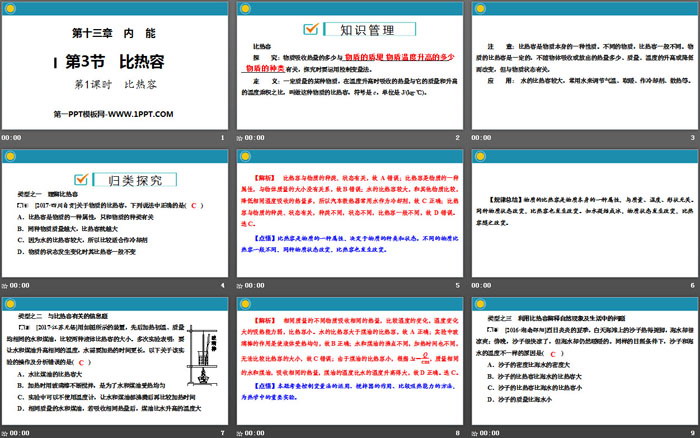This screenshot has width=700, height=438.
Task: Select slide 4 thumbnail with 归类探究 heading
Action: coord(115,213)
